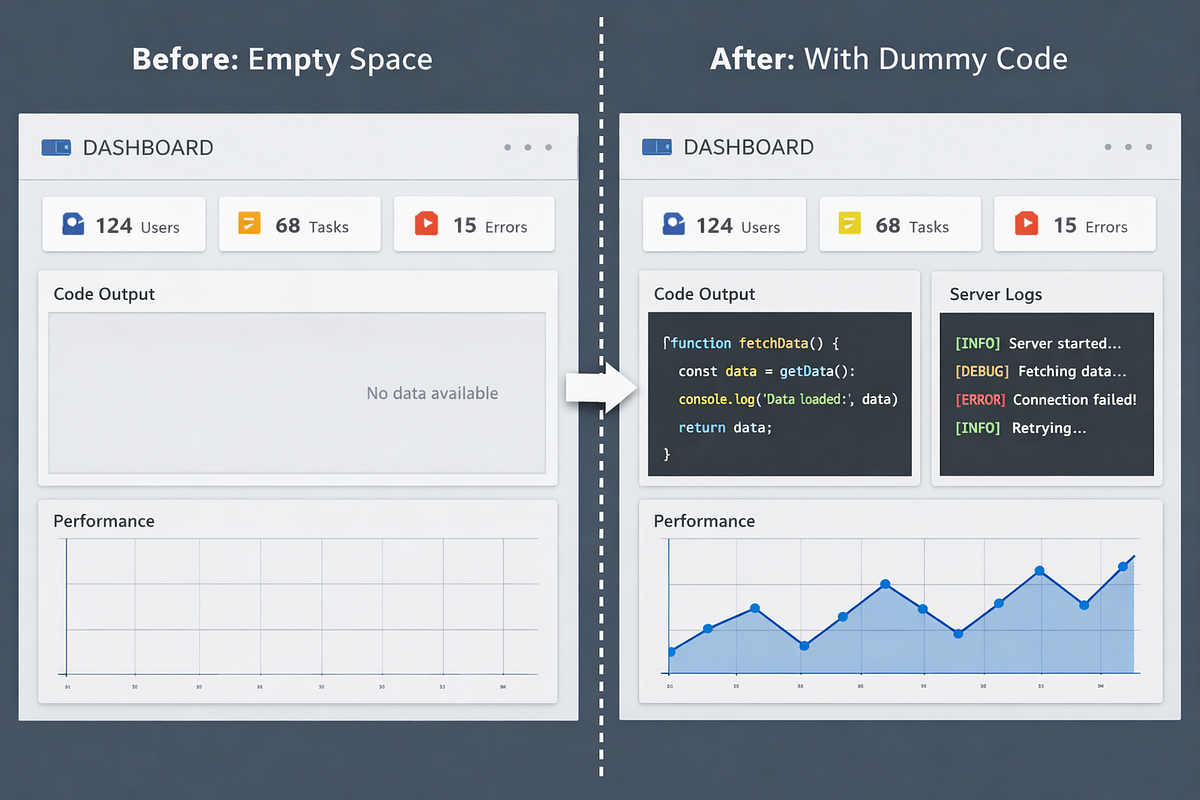Image resolution: width=1200 pixels, height=800 pixels.
Task: Select the '[INFO] Retrying...' log entry
Action: pos(1021,427)
